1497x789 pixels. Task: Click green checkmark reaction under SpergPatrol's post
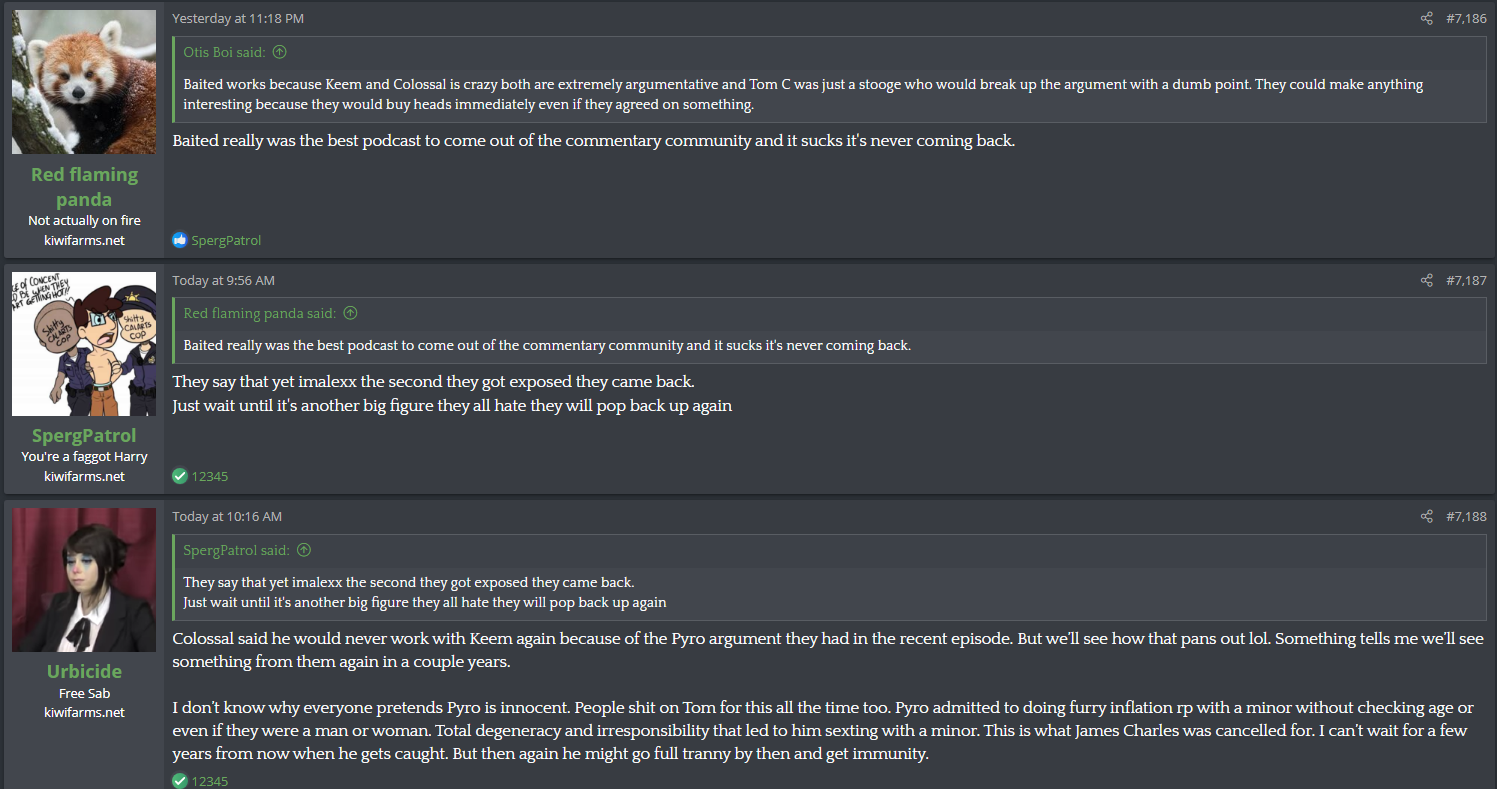pos(180,476)
